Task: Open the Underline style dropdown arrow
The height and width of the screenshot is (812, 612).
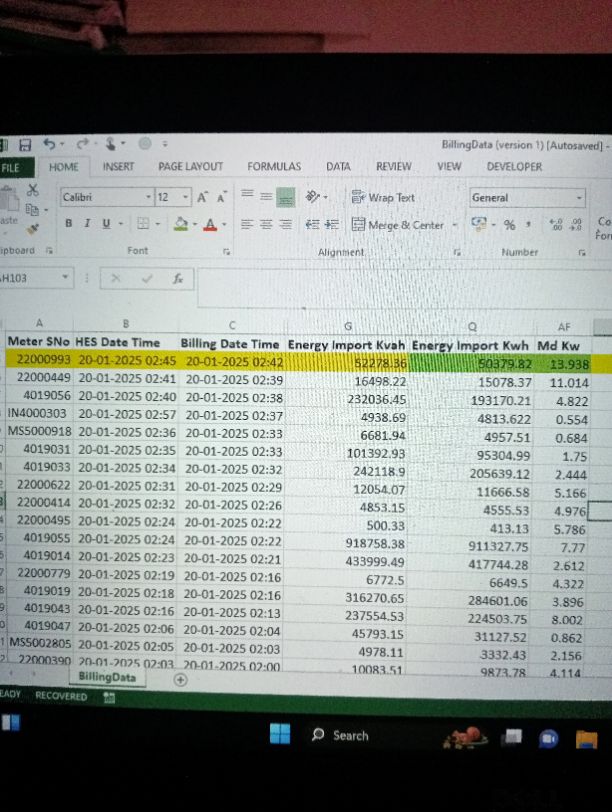Action: [121, 224]
